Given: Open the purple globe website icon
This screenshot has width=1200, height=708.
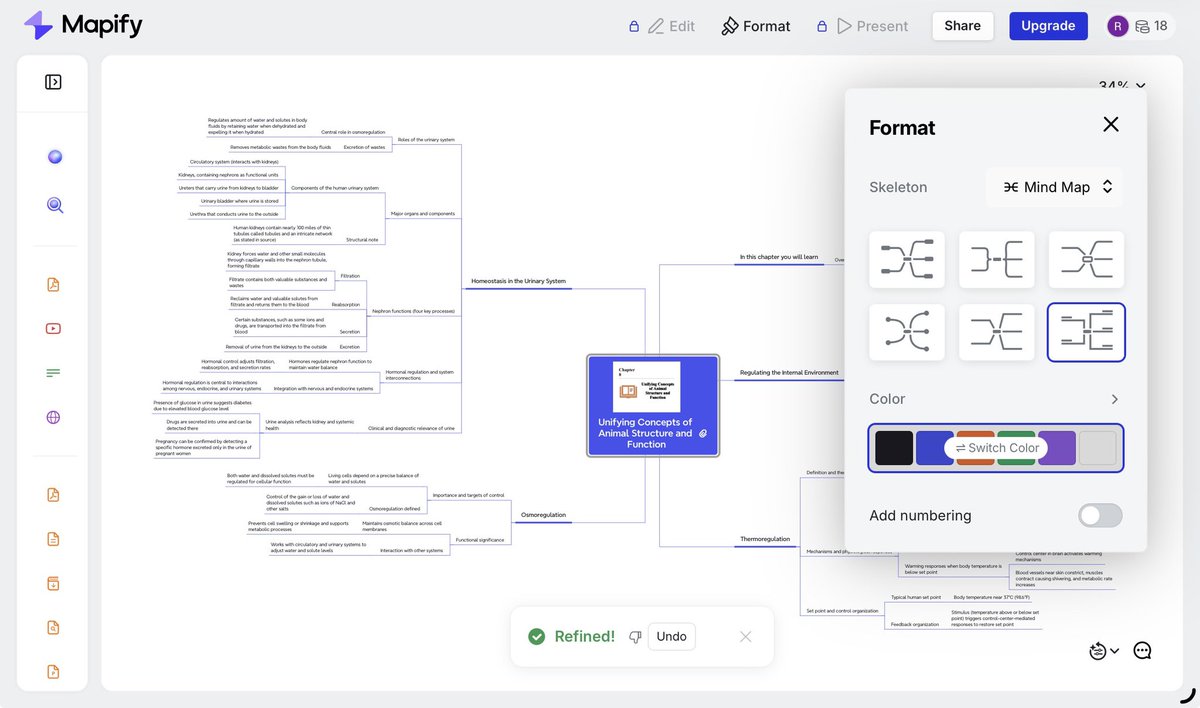Looking at the screenshot, I should [x=54, y=417].
